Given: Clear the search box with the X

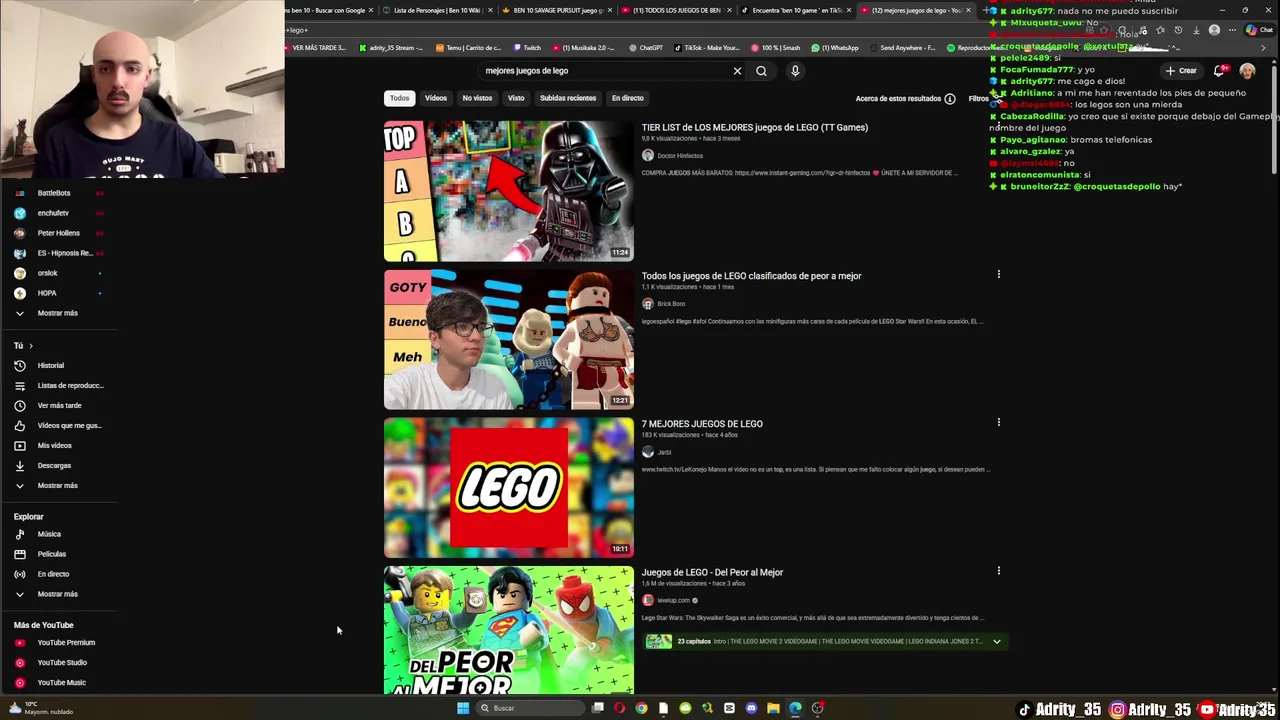Looking at the screenshot, I should [737, 71].
